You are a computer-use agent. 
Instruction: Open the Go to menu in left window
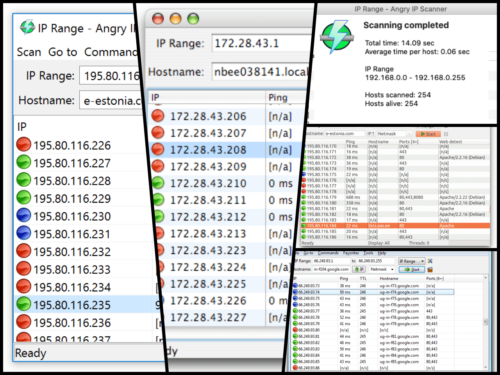click(x=63, y=52)
